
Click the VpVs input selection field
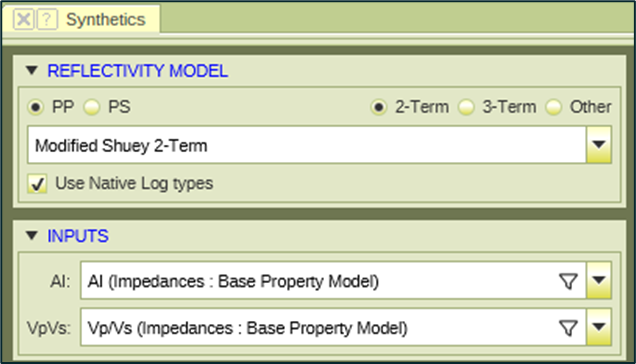pos(333,327)
